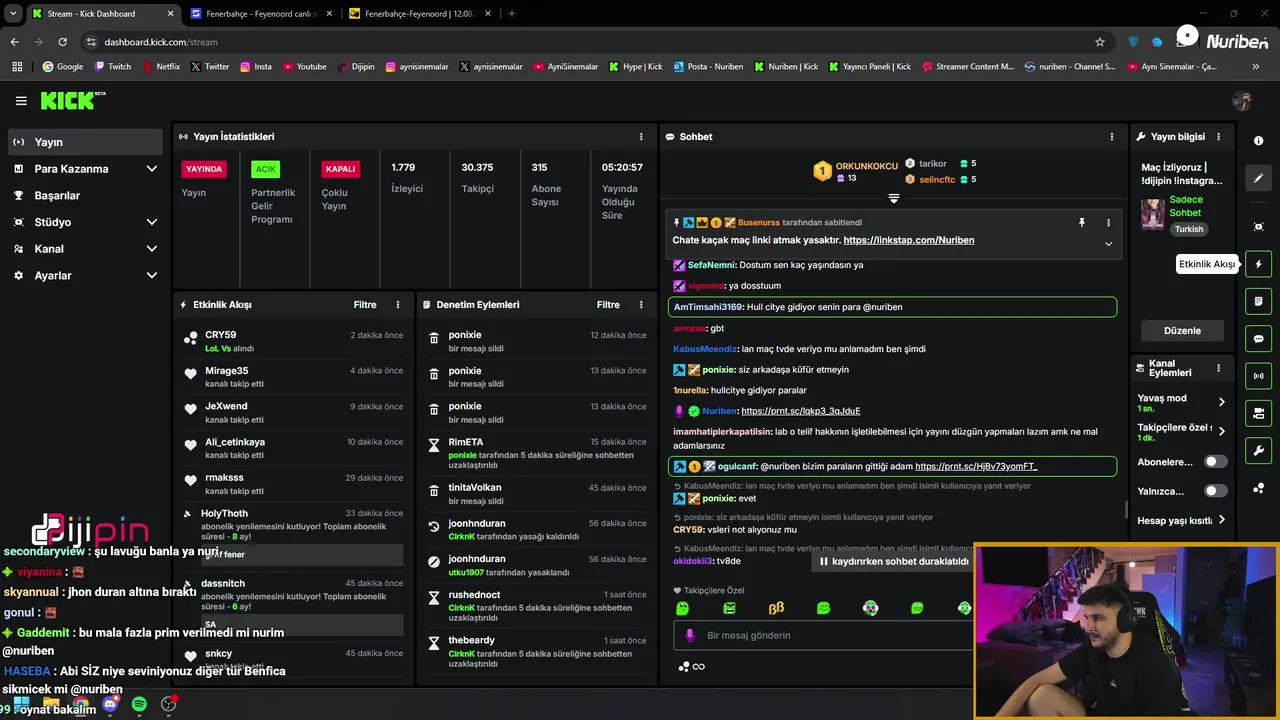1280x720 pixels.
Task: Click CRY59 in Etkinlik Akışı list
Action: pos(221,335)
